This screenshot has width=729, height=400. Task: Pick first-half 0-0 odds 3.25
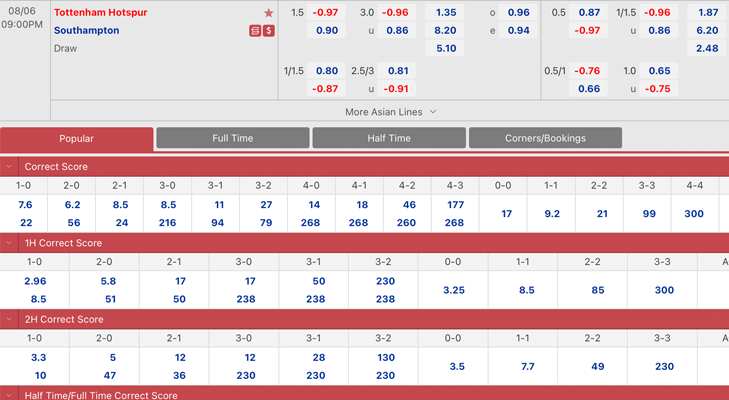[453, 290]
